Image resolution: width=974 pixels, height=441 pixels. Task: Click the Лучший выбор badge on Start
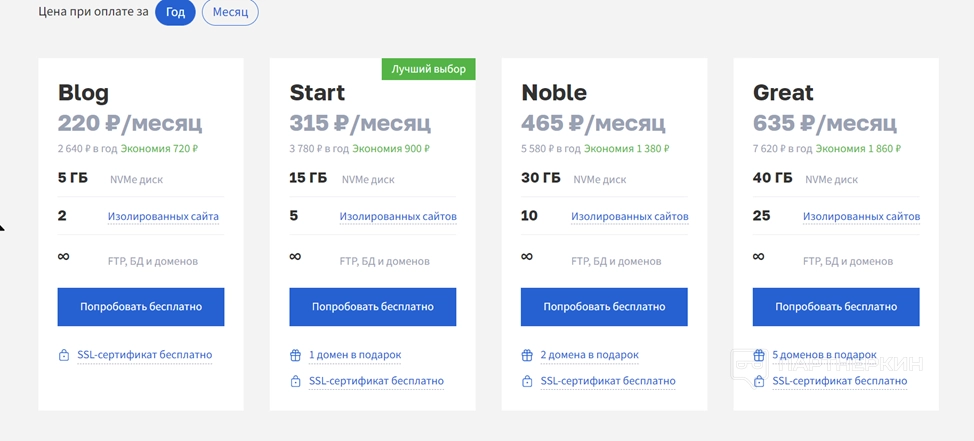pos(428,69)
